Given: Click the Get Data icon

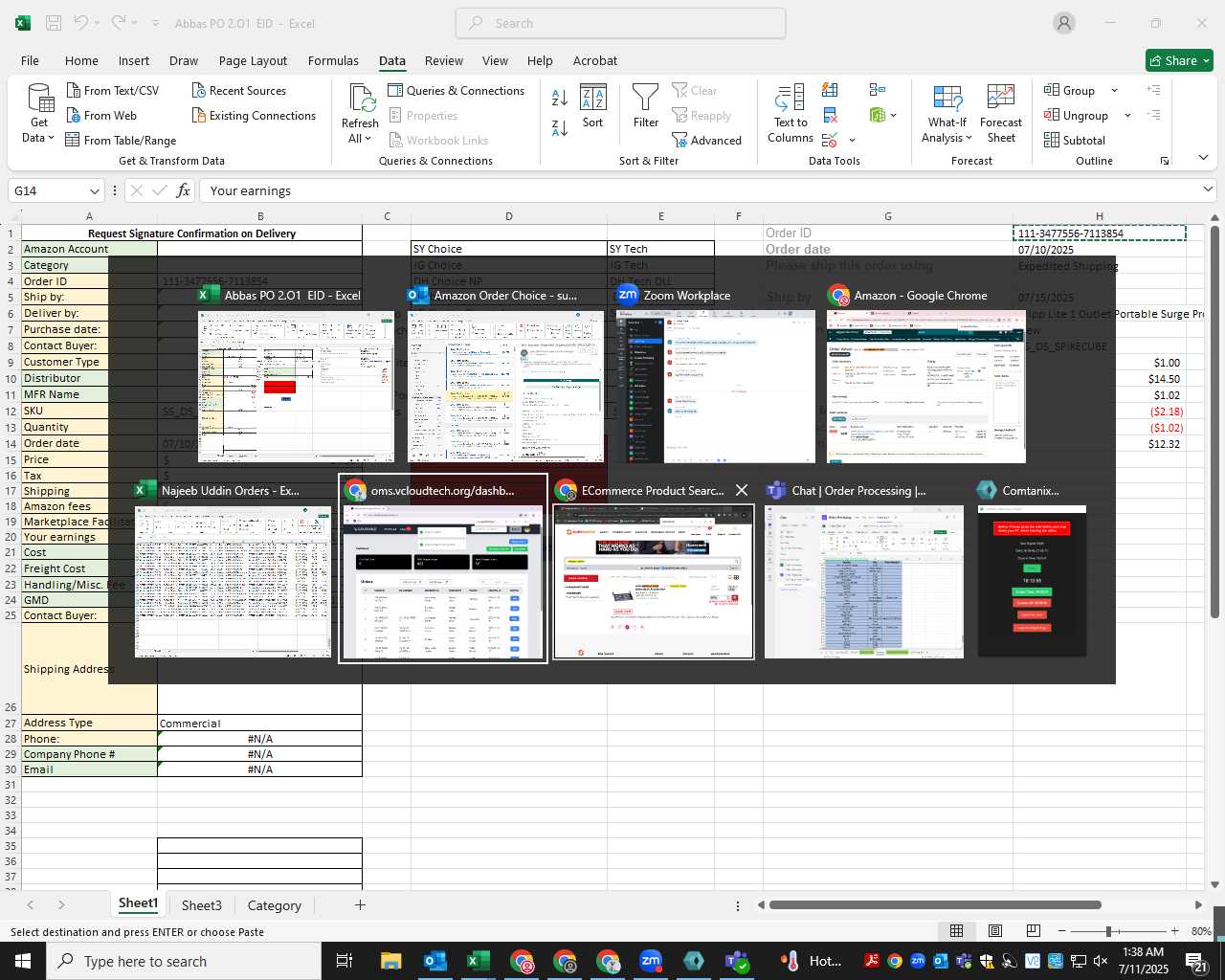Looking at the screenshot, I should click(x=39, y=100).
